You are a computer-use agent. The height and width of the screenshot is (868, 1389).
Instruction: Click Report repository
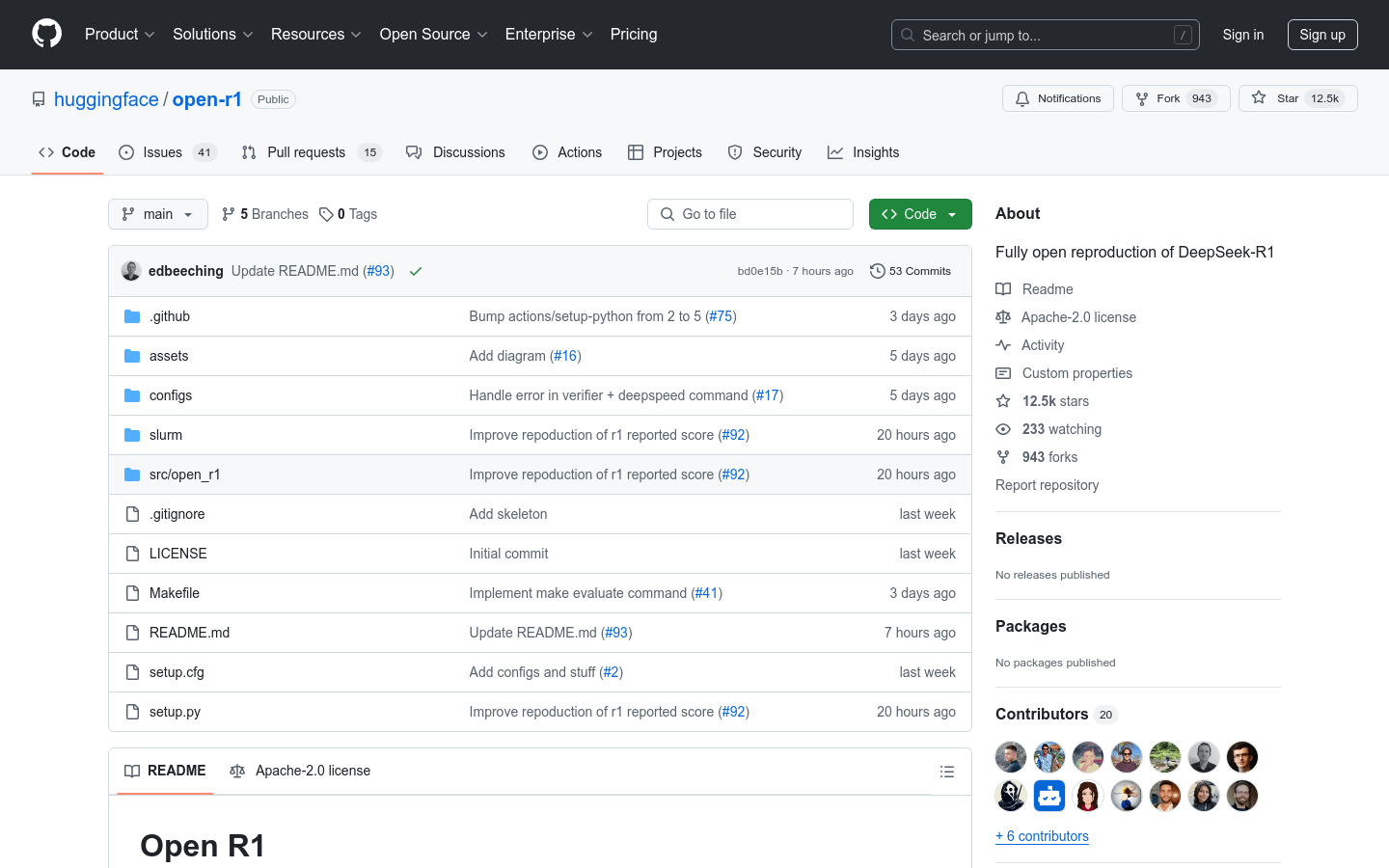[1047, 485]
